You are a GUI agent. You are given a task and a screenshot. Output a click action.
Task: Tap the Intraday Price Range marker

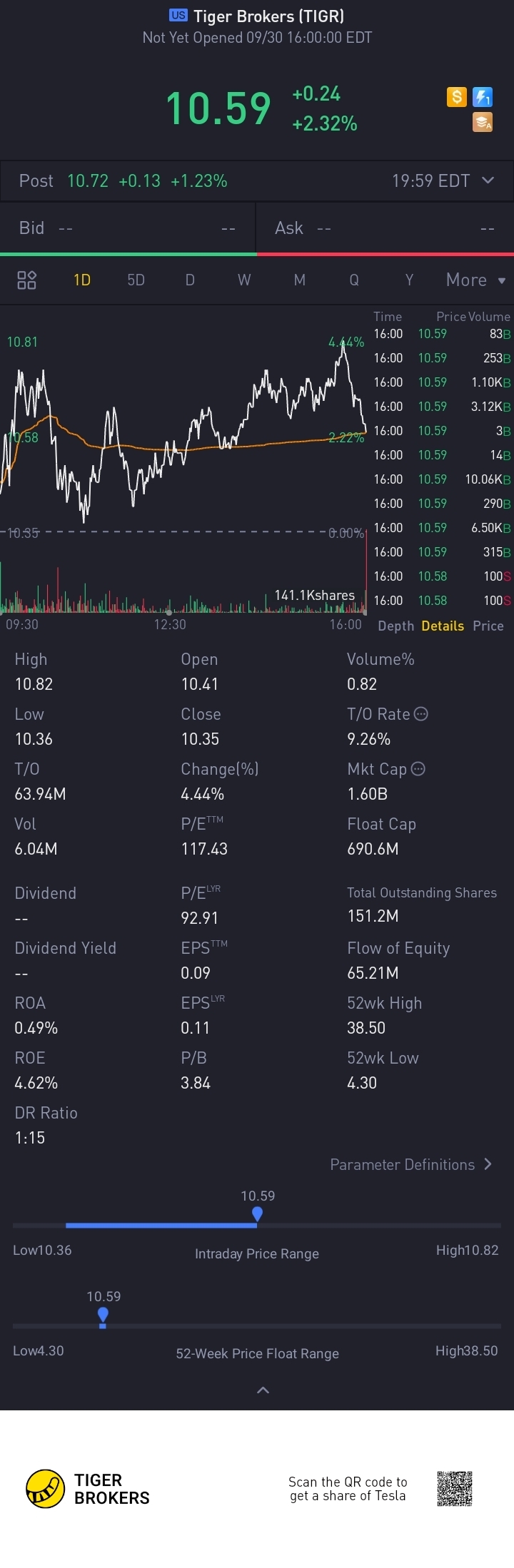click(258, 1213)
